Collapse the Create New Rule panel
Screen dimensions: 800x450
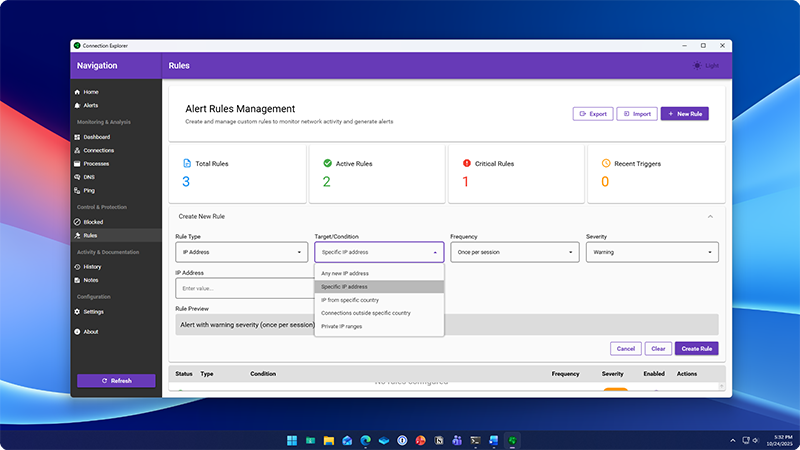point(710,216)
